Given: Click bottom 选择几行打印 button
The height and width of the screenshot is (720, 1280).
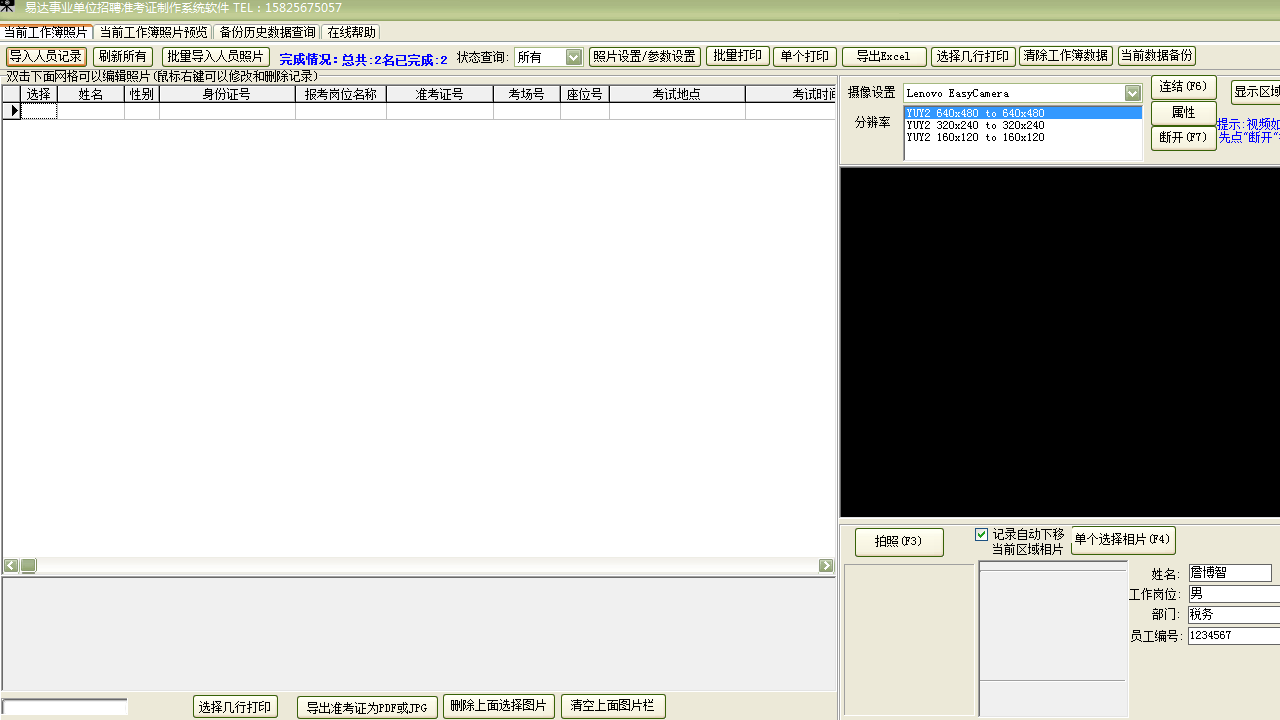Looking at the screenshot, I should click(x=235, y=707).
